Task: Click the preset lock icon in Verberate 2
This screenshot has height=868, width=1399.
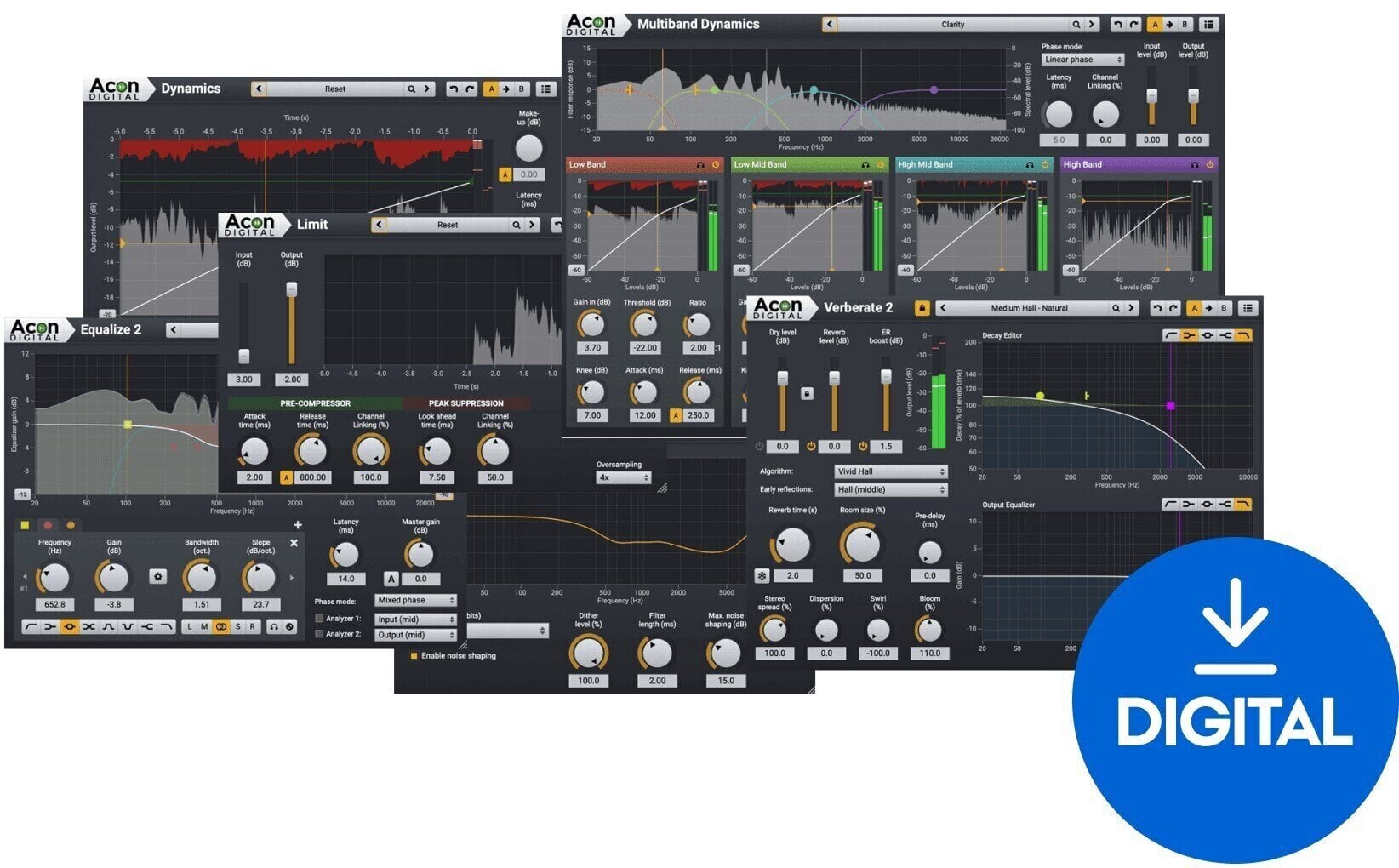Action: (x=922, y=307)
